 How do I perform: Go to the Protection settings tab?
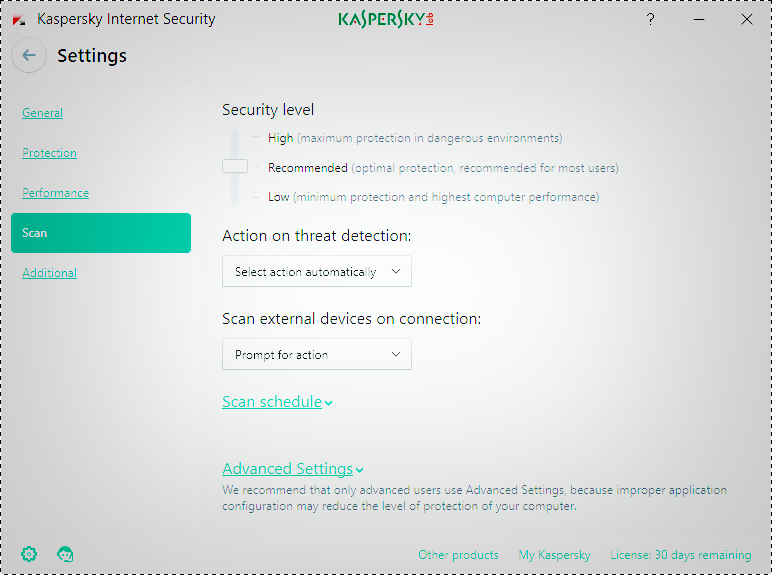(49, 153)
